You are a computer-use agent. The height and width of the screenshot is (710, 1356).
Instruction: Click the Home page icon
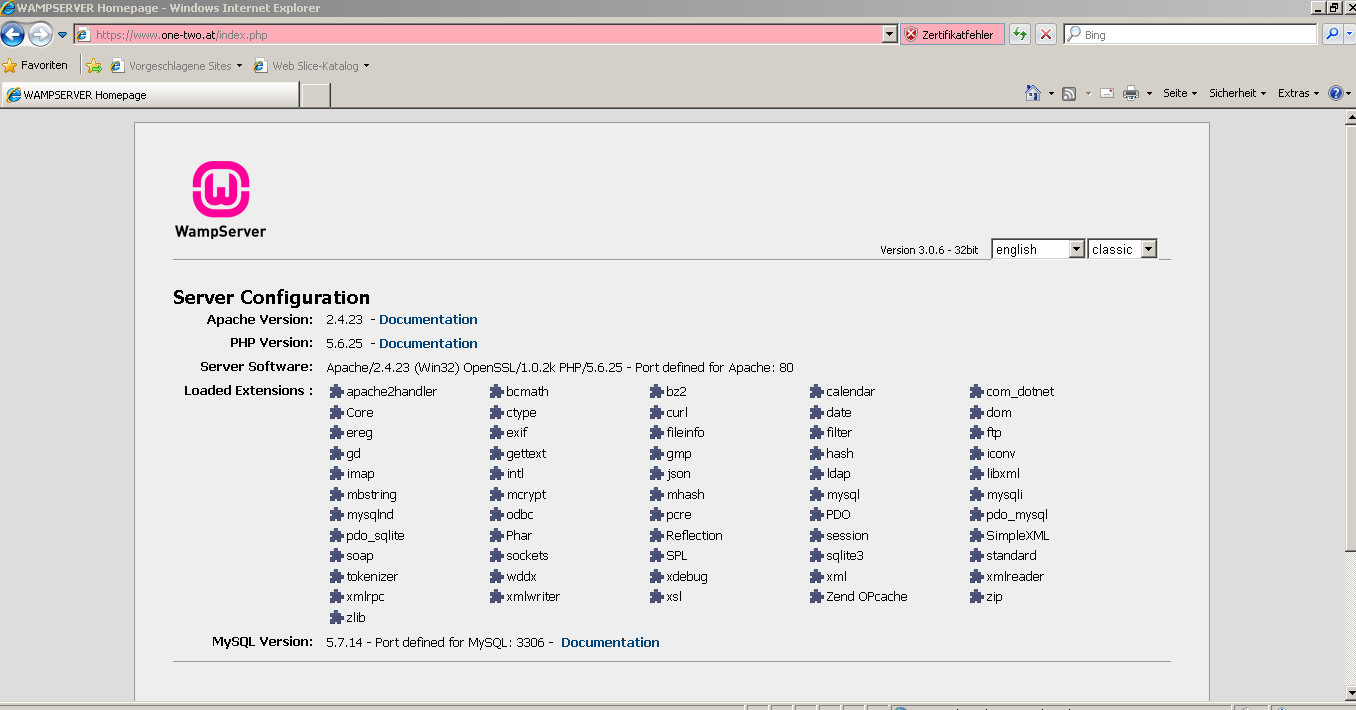tap(1033, 93)
